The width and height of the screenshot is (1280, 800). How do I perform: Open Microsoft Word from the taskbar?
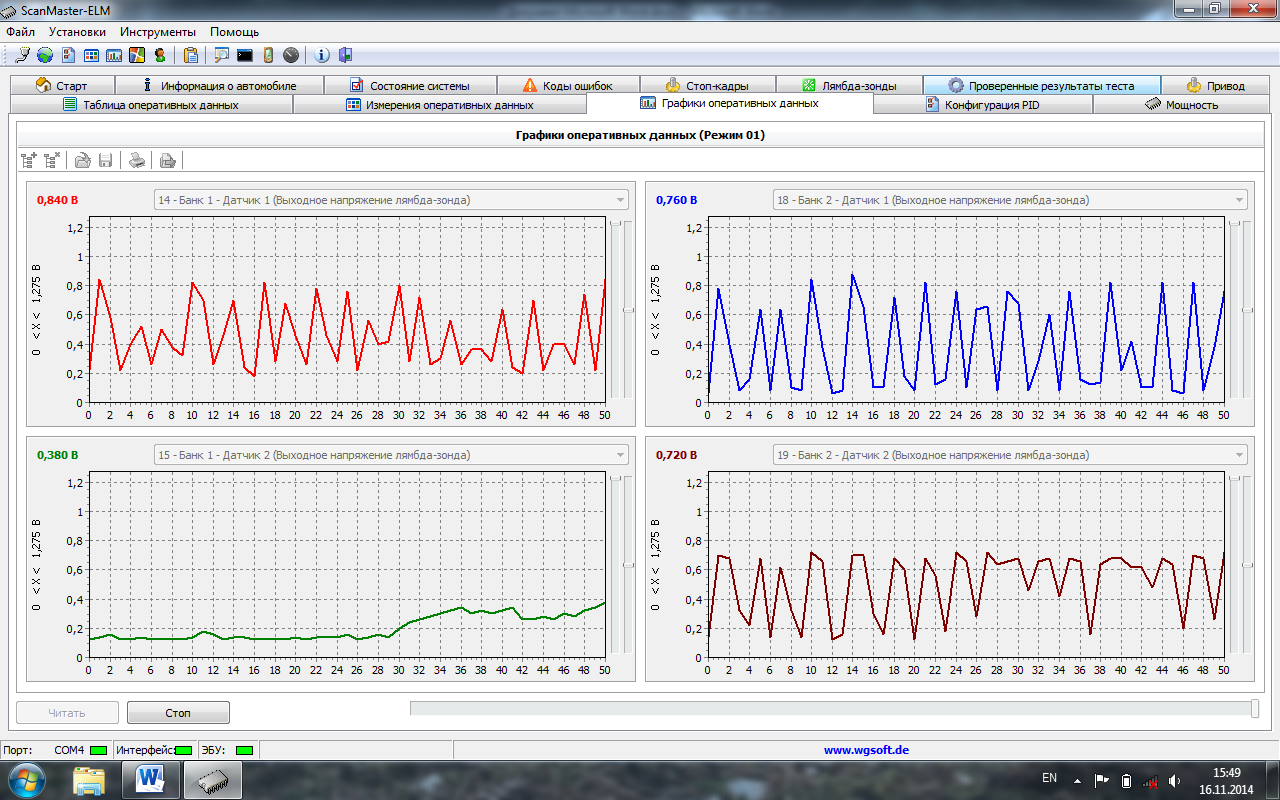pos(150,778)
